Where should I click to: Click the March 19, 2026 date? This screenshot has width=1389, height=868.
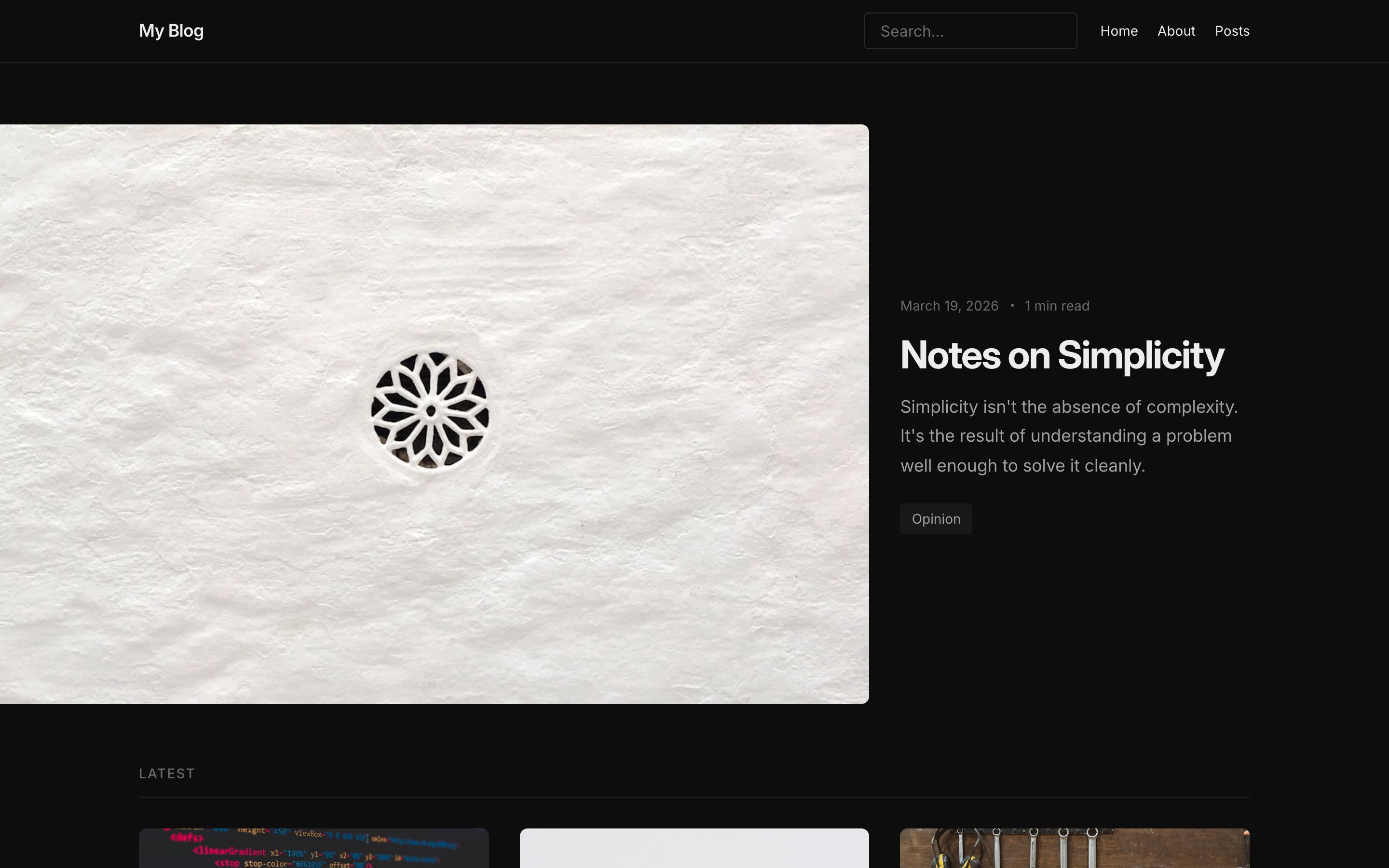click(x=949, y=306)
